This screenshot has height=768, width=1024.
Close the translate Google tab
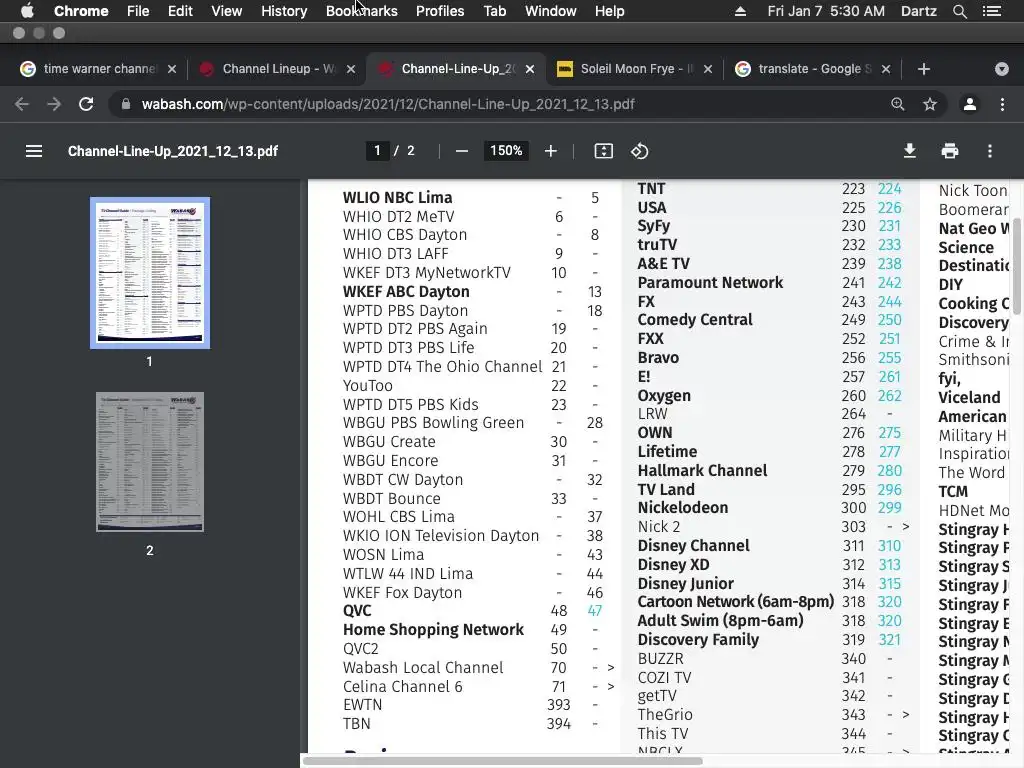[x=886, y=69]
